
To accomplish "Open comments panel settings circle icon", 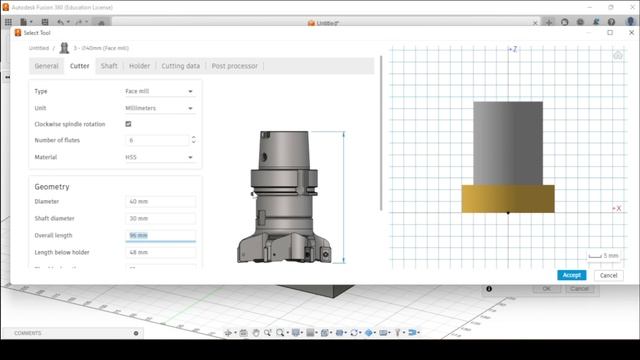I will click(136, 333).
